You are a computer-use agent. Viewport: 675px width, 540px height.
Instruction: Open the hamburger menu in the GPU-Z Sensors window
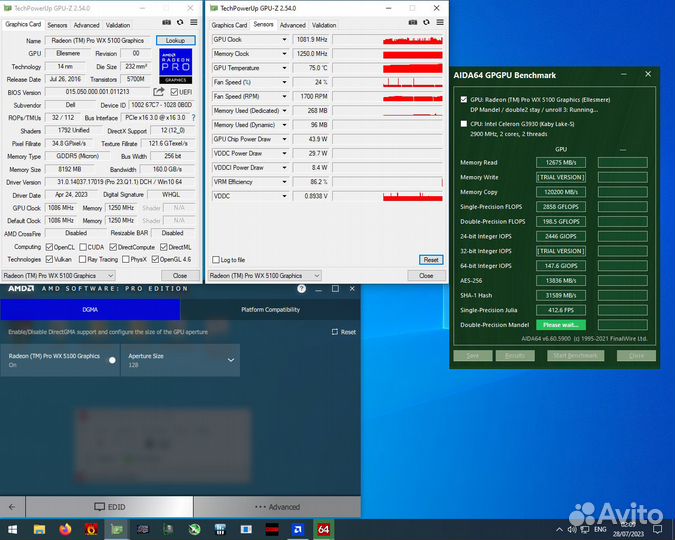tap(440, 22)
